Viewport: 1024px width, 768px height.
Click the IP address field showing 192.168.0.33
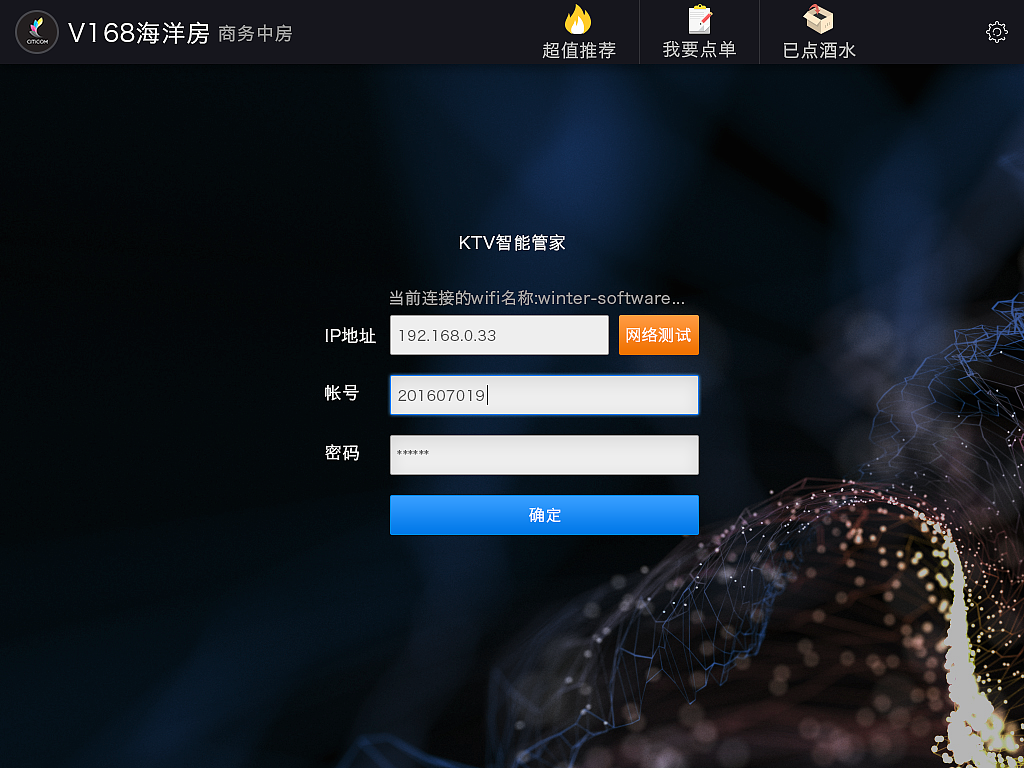click(499, 335)
